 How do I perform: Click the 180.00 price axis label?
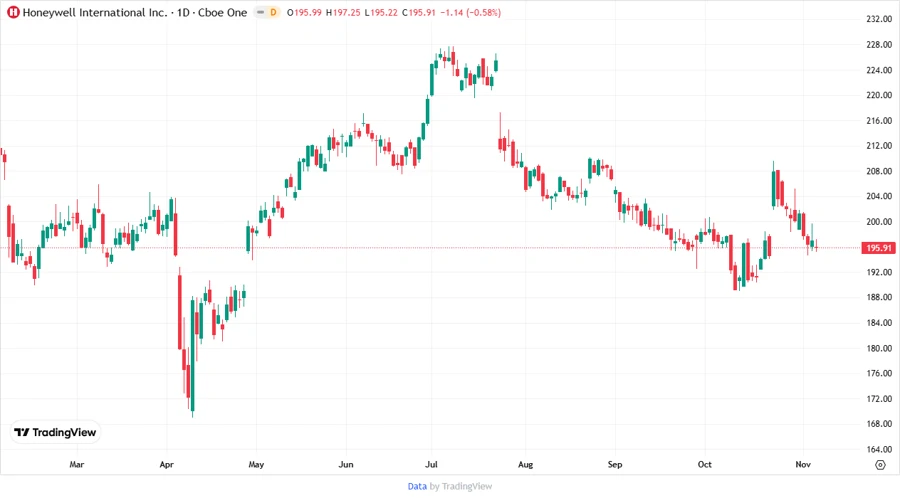click(879, 348)
